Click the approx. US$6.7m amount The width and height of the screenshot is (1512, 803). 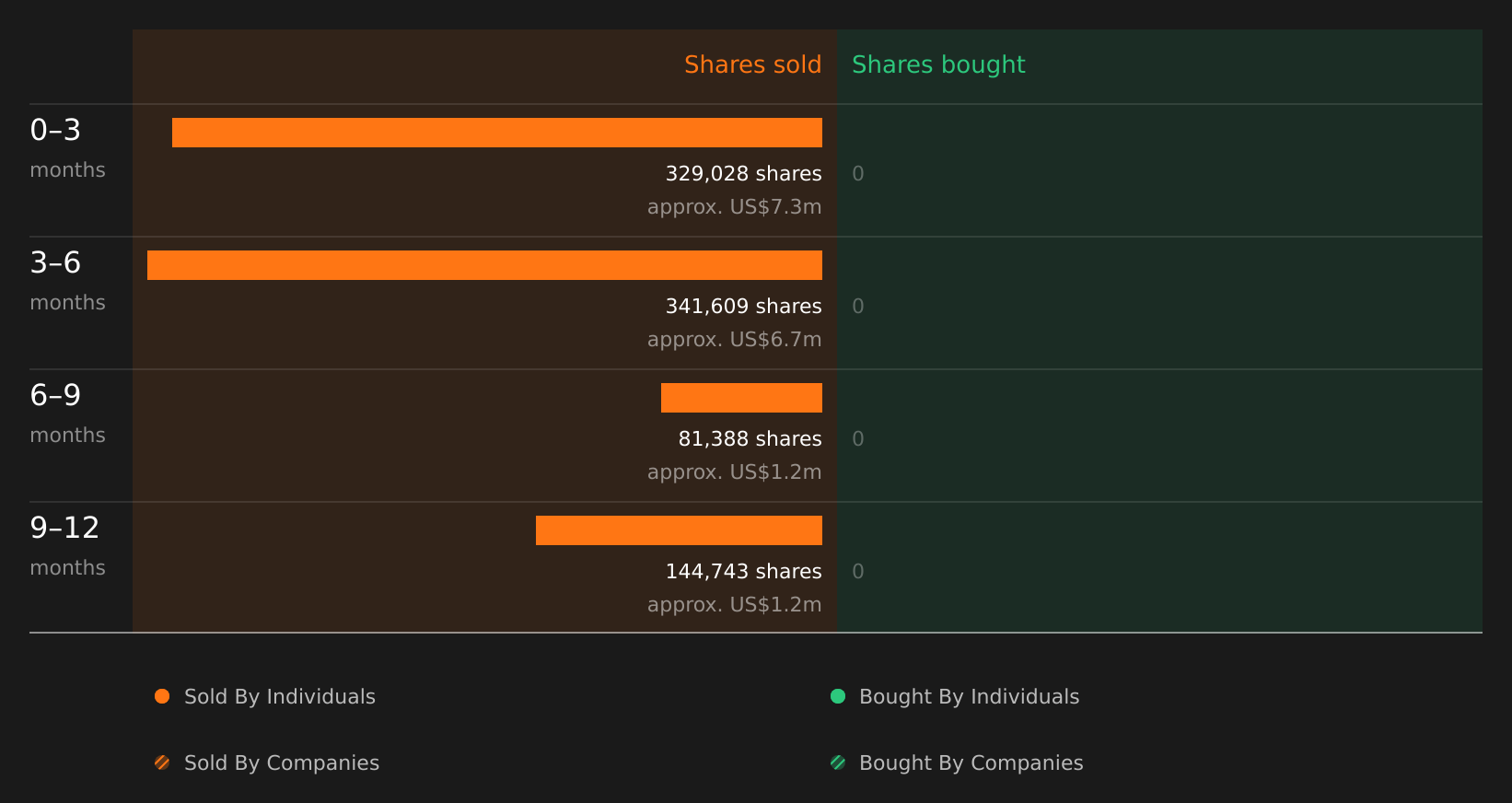[x=734, y=340]
